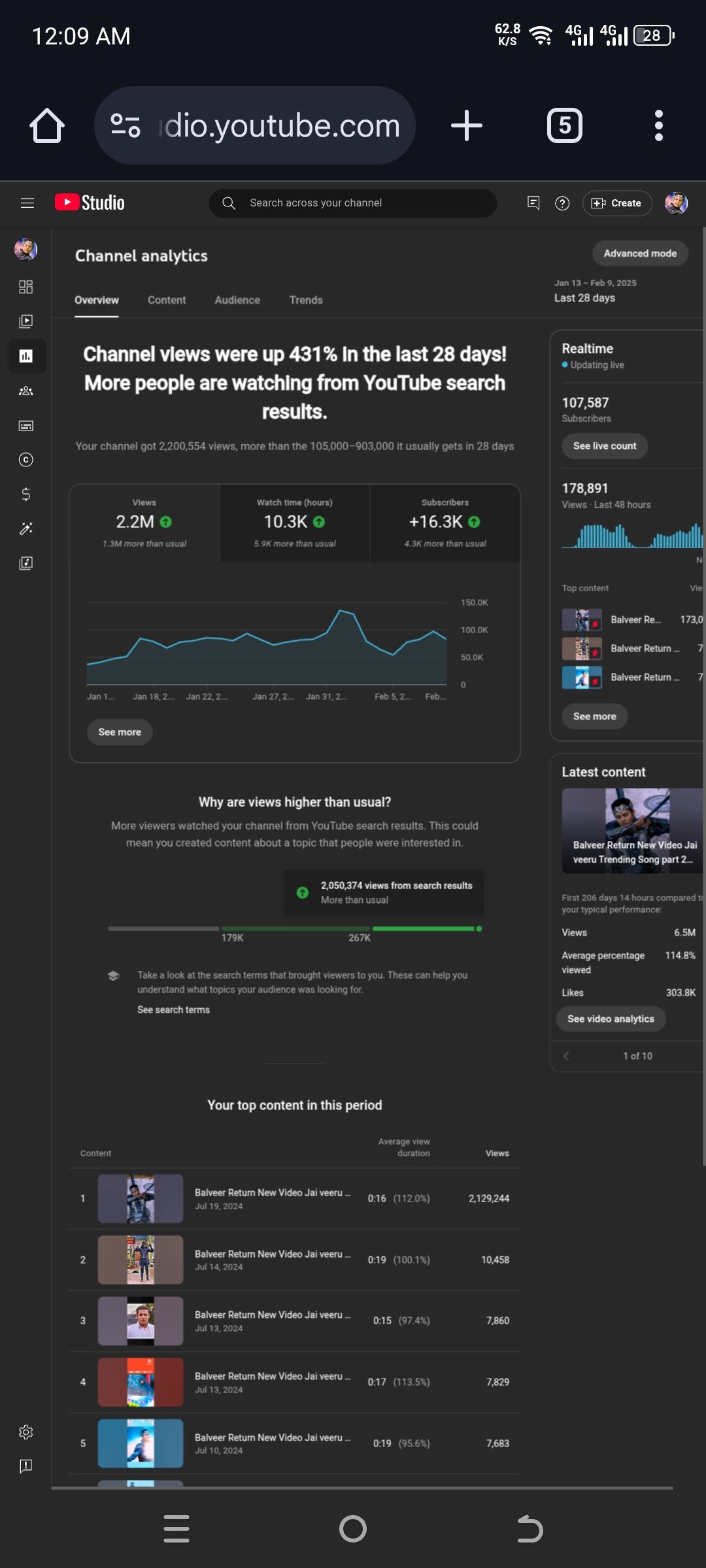This screenshot has height=1568, width=706.
Task: Open the See search terms link
Action: point(173,1009)
